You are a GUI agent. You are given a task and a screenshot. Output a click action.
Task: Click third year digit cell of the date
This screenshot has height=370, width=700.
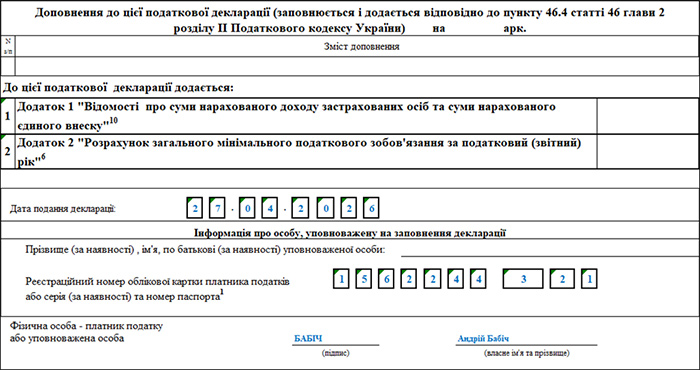pyautogui.click(x=348, y=208)
